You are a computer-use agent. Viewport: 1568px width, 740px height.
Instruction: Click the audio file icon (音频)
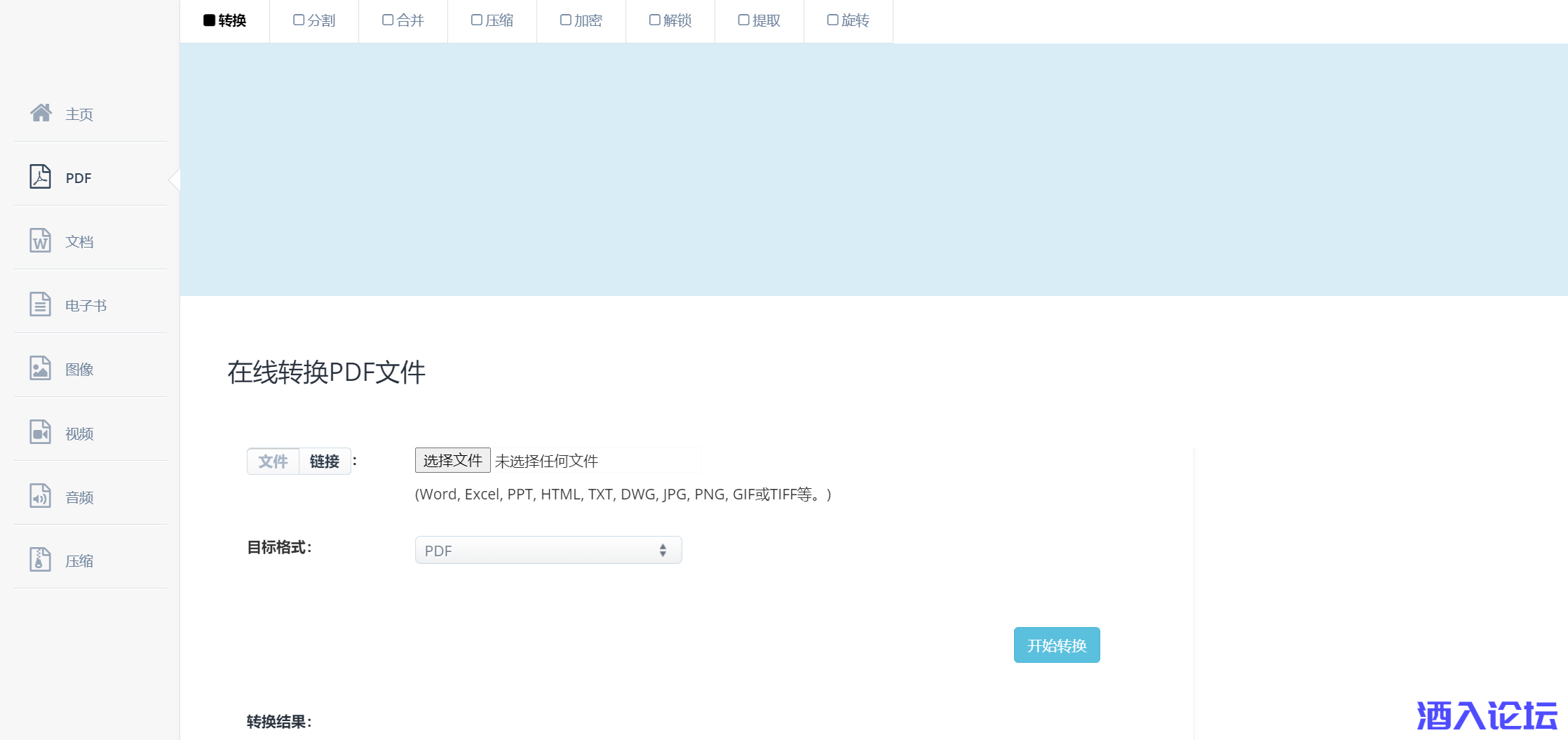pyautogui.click(x=40, y=496)
